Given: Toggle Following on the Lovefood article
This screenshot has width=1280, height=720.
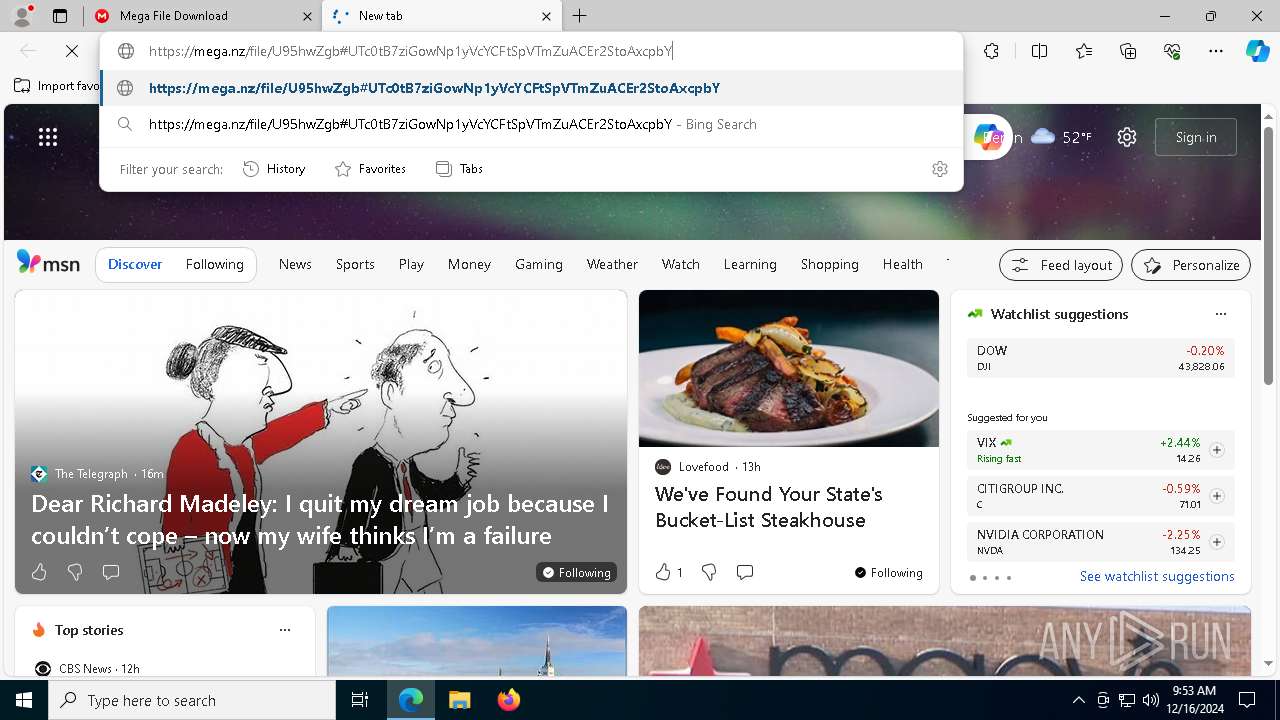Looking at the screenshot, I should tap(888, 572).
